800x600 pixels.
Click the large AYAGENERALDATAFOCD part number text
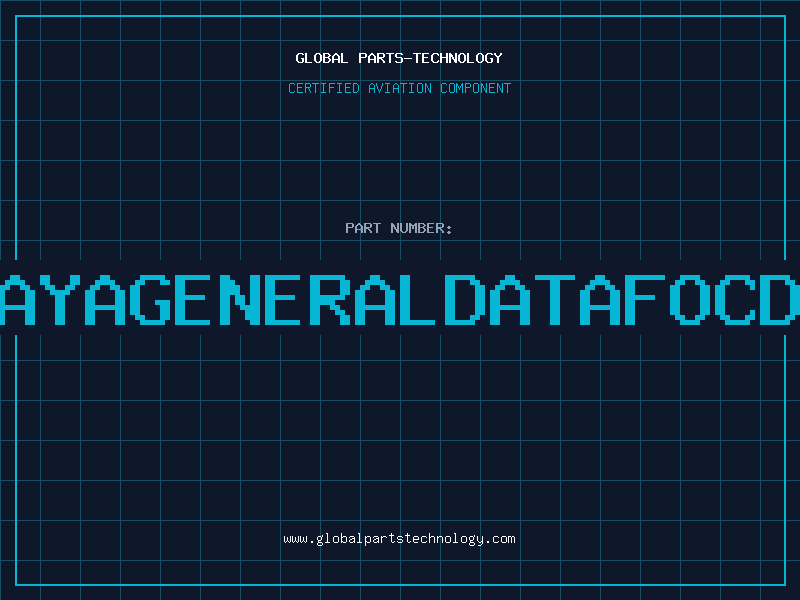click(x=400, y=300)
